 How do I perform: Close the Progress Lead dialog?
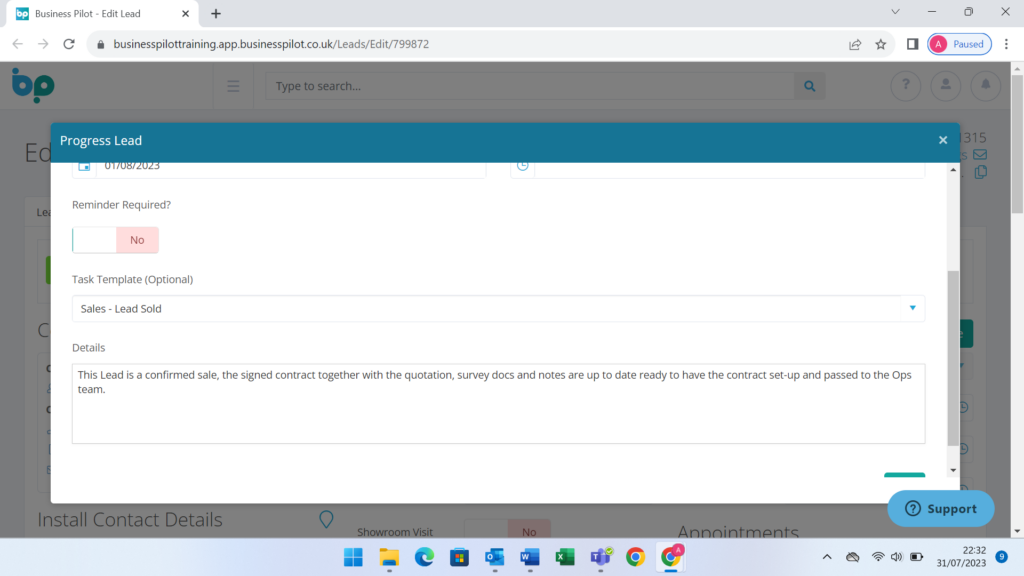942,140
